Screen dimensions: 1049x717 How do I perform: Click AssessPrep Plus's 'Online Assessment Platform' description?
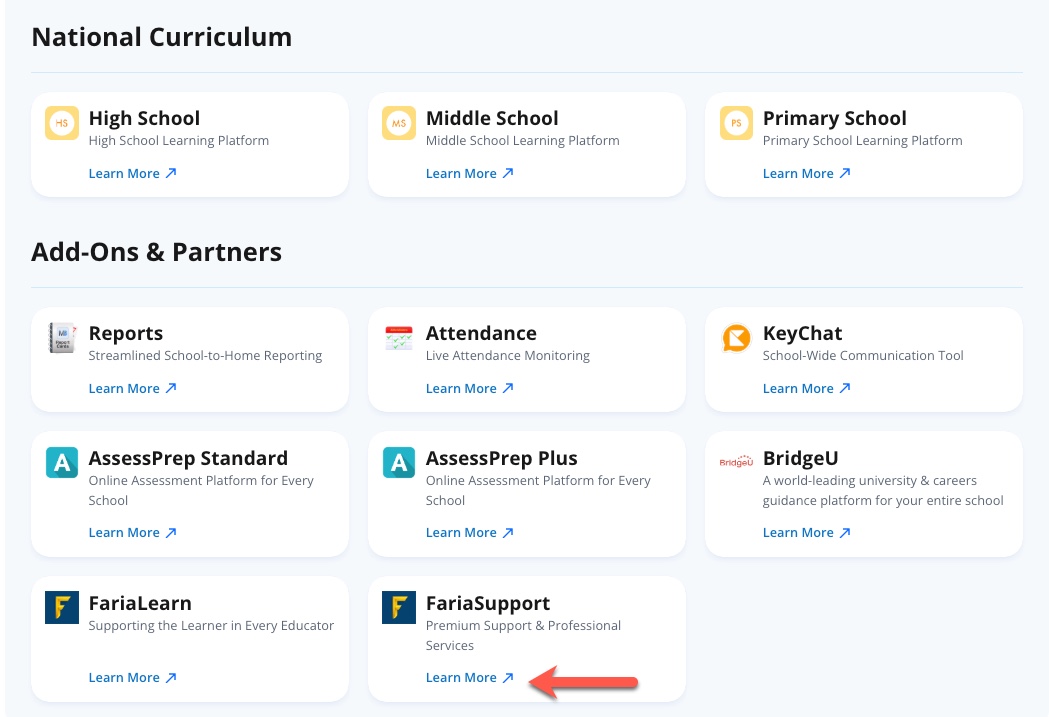click(x=538, y=490)
